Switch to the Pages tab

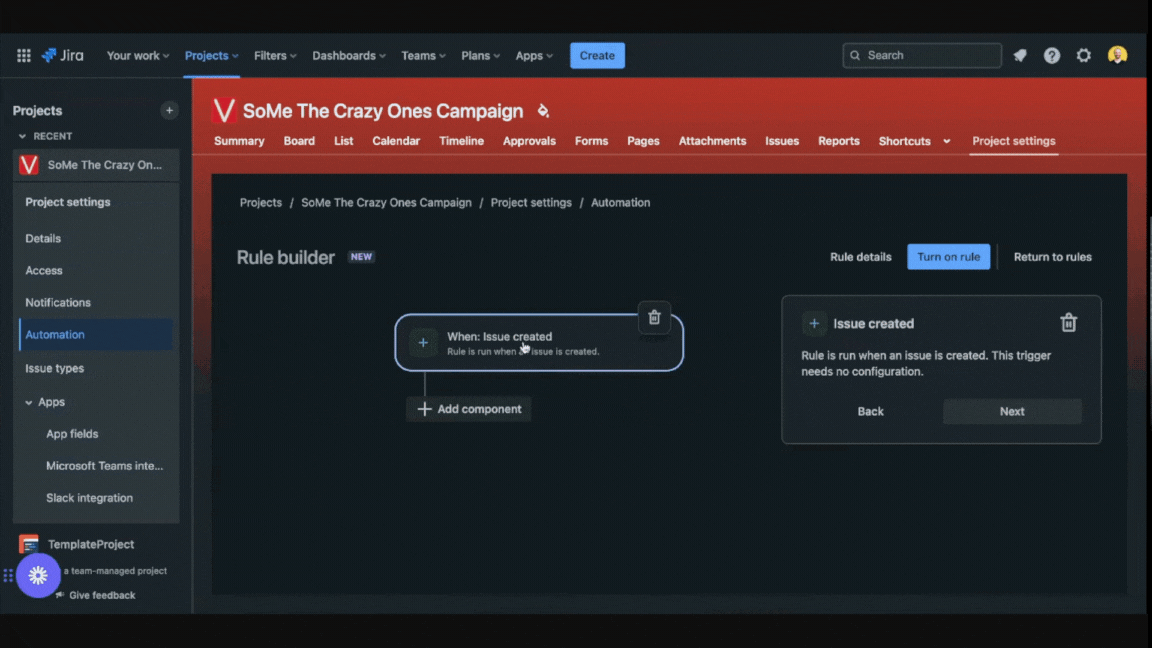tap(643, 141)
